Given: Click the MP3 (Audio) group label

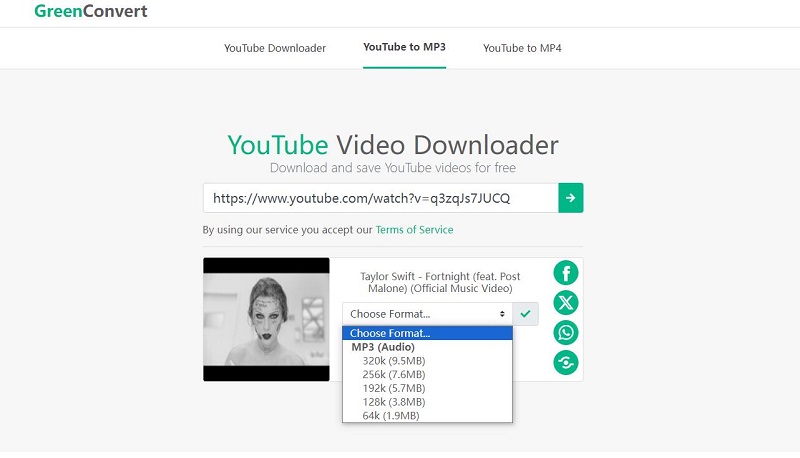Looking at the screenshot, I should [x=383, y=347].
